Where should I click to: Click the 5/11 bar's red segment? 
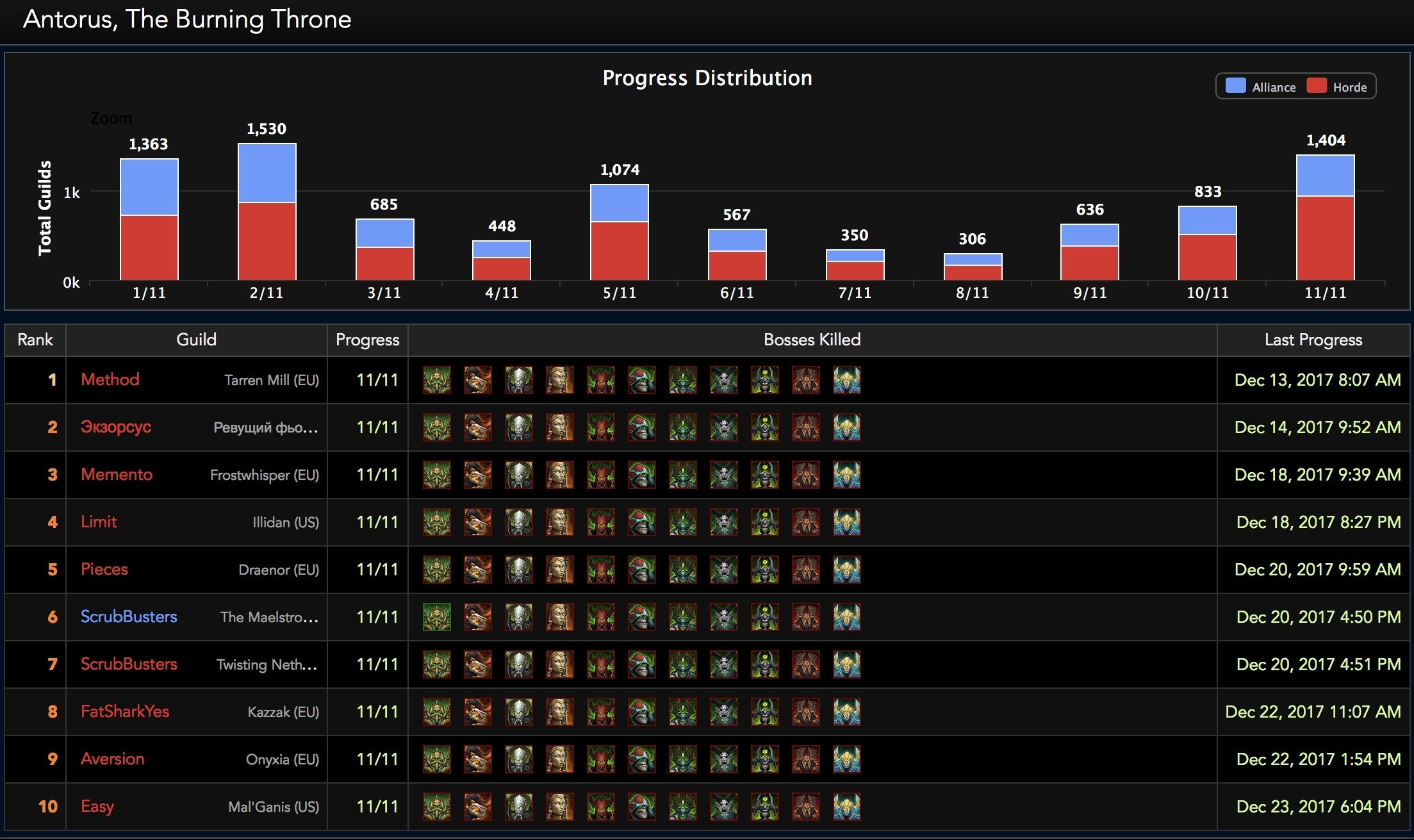619,250
